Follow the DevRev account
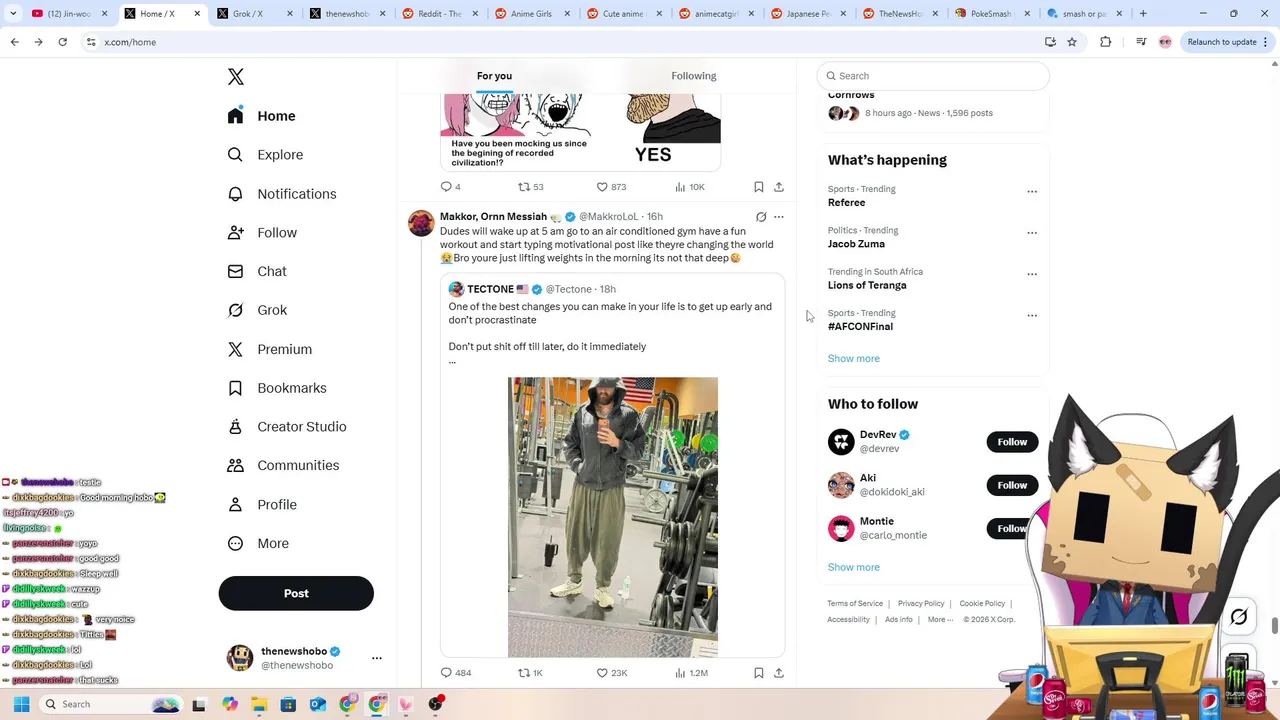 [1012, 442]
